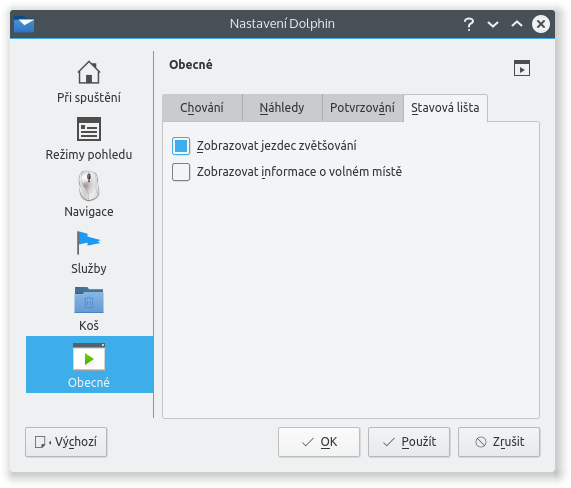Close the Nastavení Dolphin window

tap(541, 24)
